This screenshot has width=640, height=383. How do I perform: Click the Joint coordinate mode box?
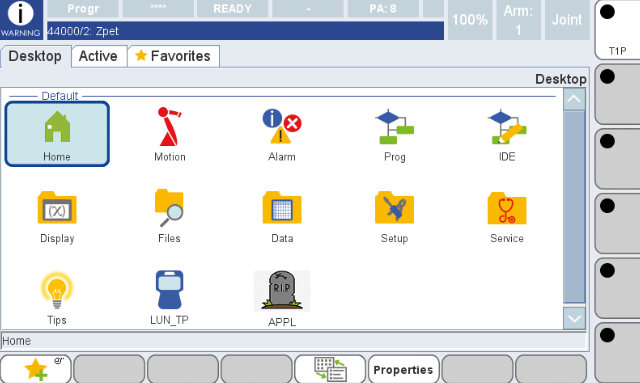(x=567, y=20)
